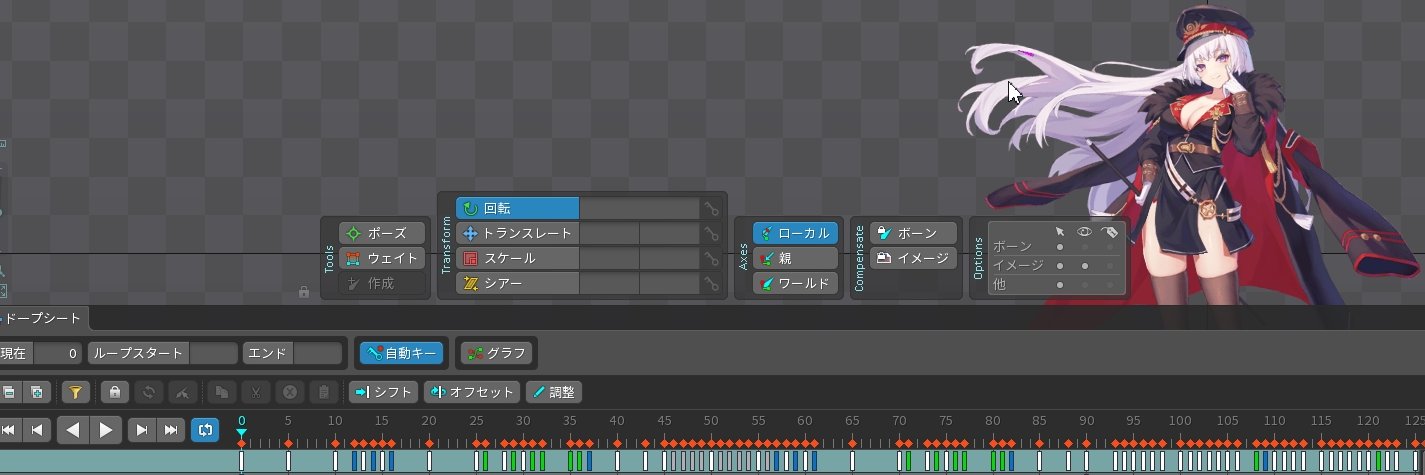Click the paste clipboard icon

pyautogui.click(x=324, y=392)
